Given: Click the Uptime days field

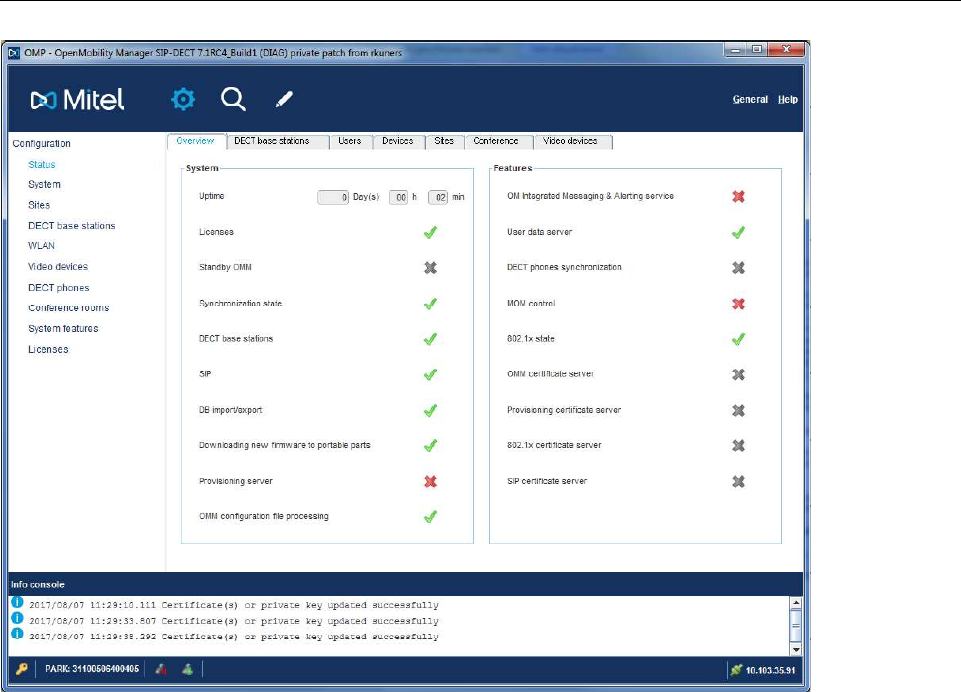Looking at the screenshot, I should 333,197.
